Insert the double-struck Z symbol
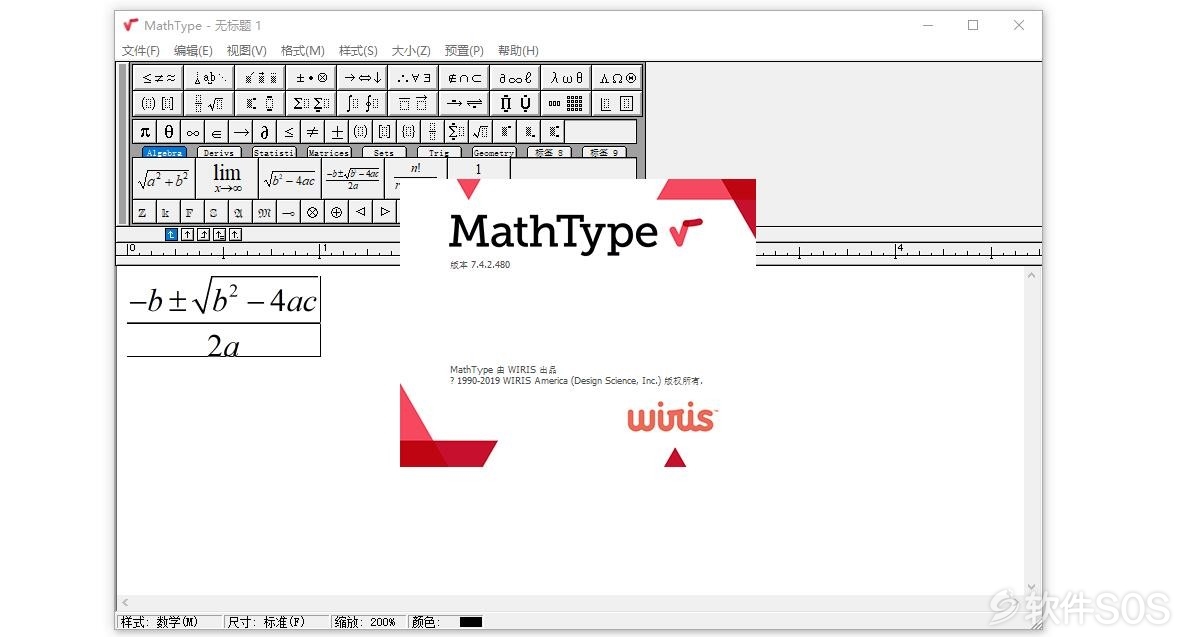1187x637 pixels. tap(142, 212)
